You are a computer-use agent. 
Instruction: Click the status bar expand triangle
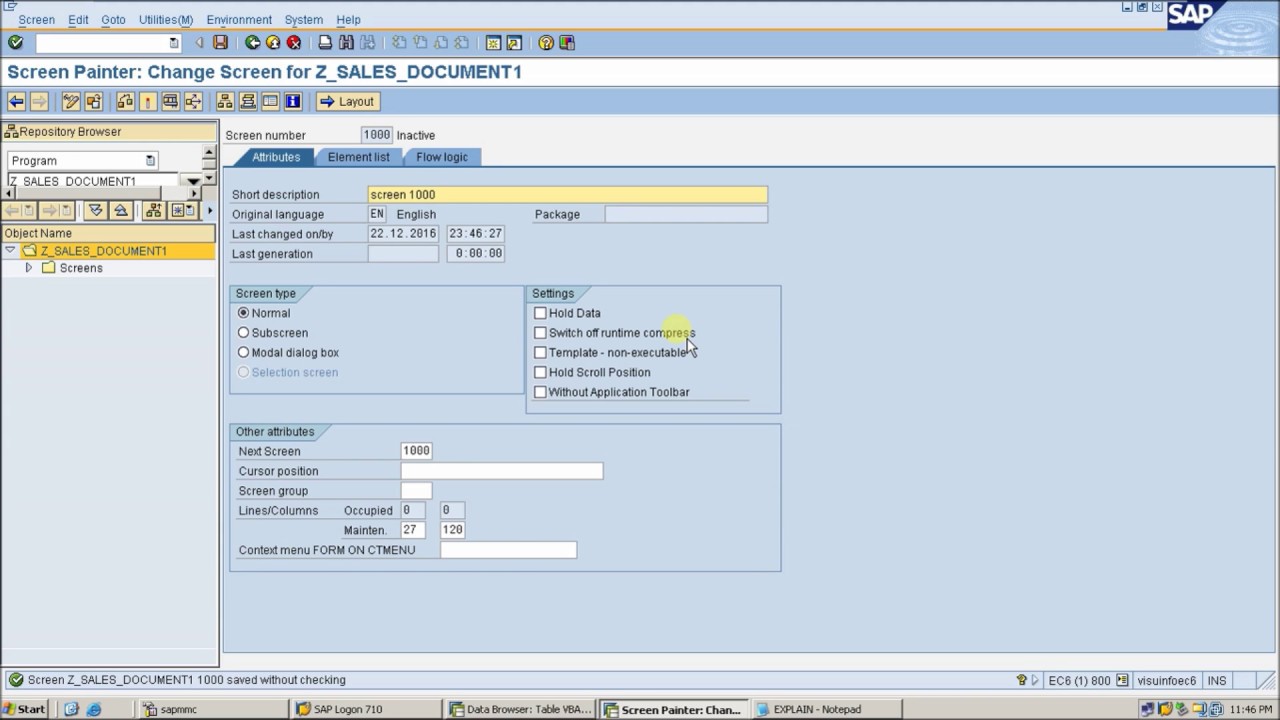[x=1035, y=680]
